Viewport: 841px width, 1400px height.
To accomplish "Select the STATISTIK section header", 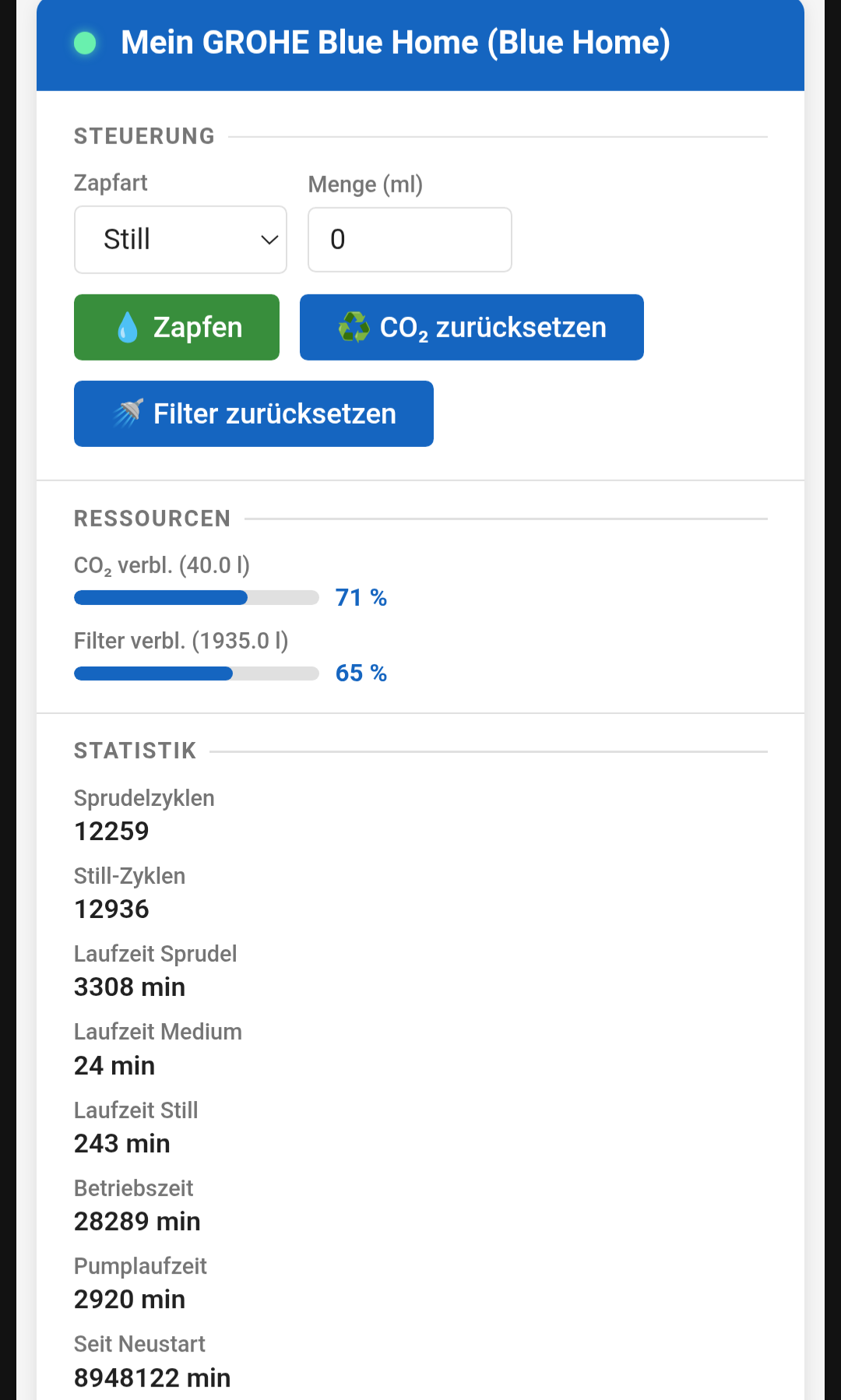I will tap(135, 751).
